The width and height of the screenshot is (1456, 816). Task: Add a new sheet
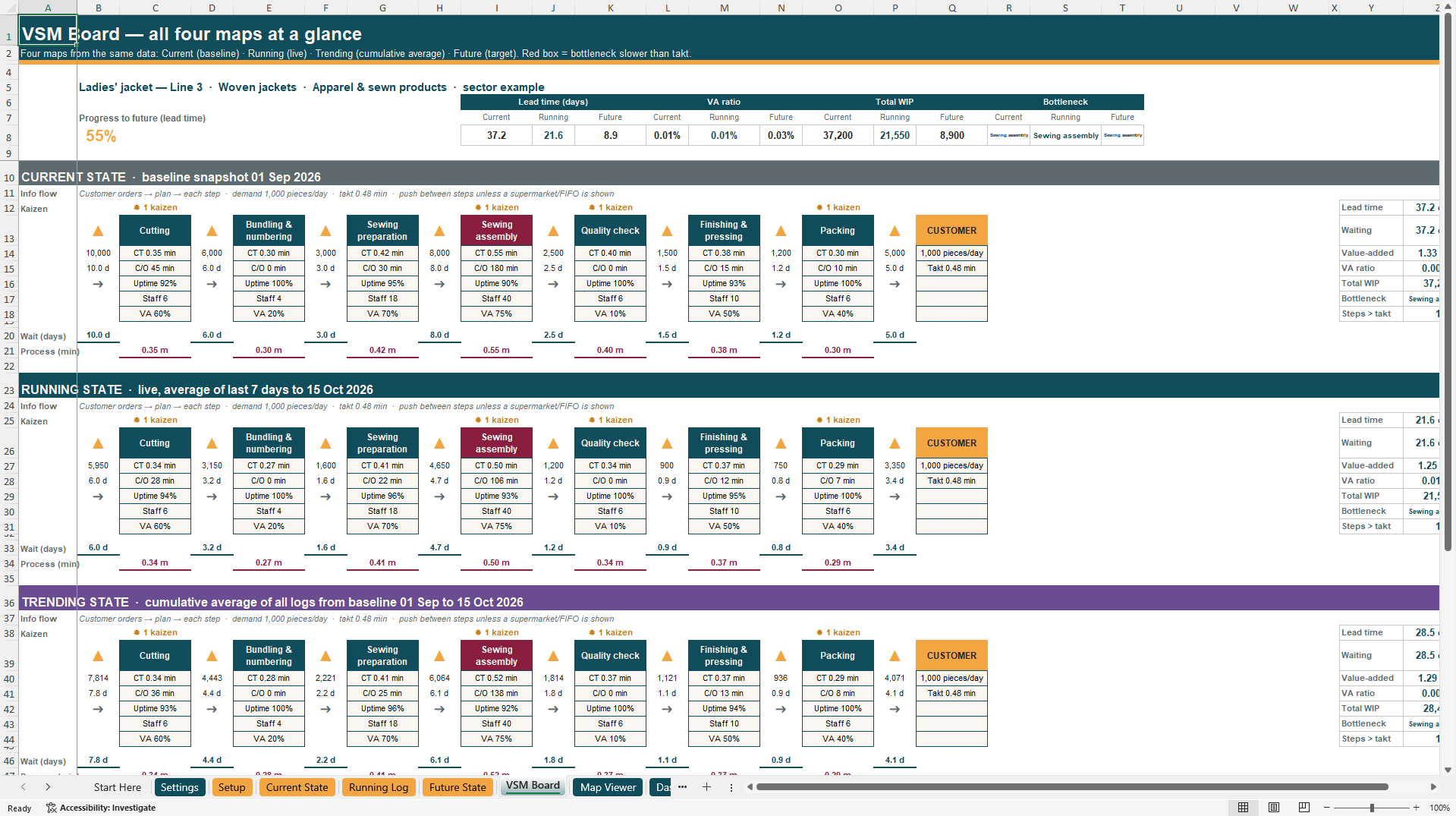706,787
